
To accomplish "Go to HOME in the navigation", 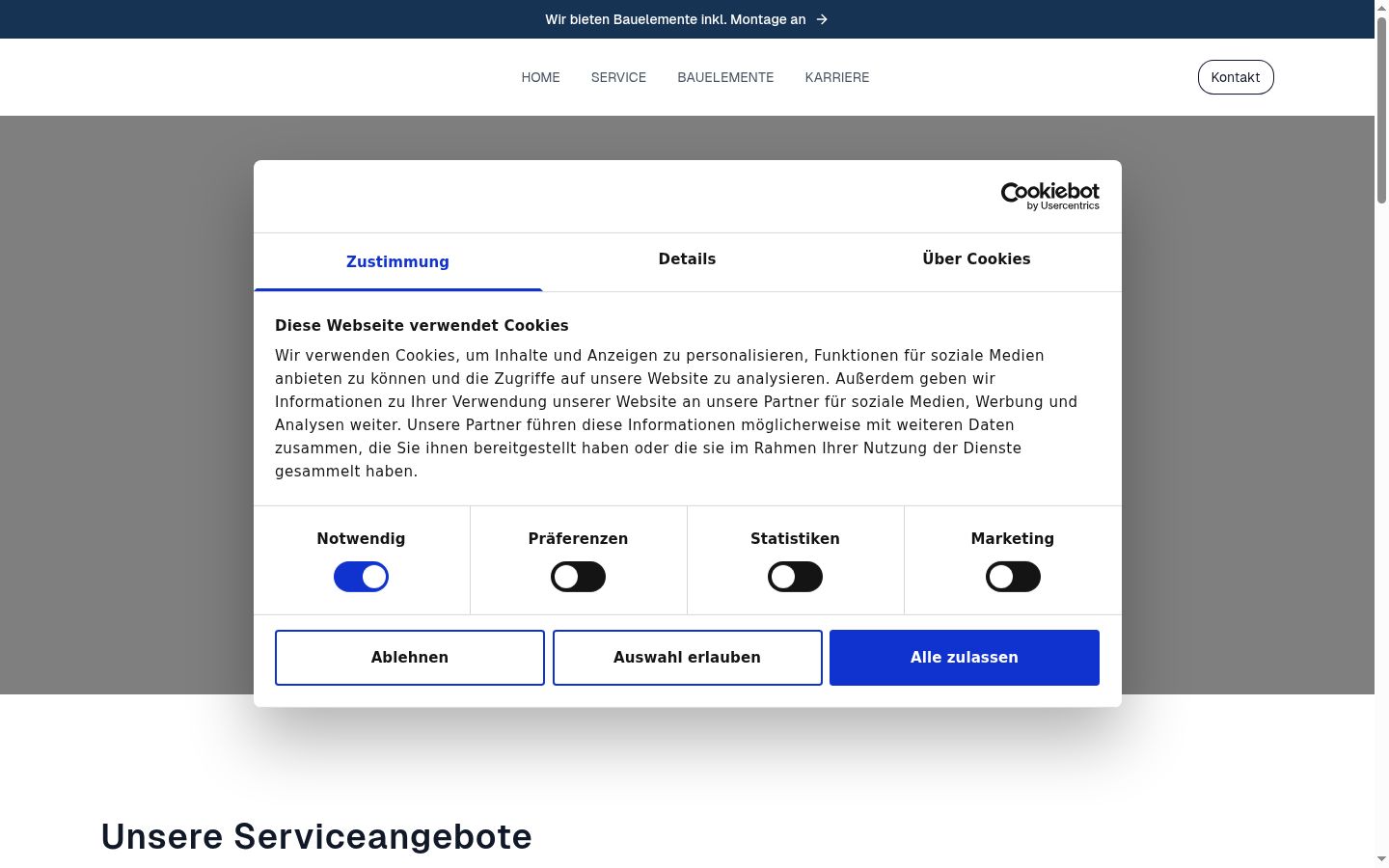I will point(540,77).
